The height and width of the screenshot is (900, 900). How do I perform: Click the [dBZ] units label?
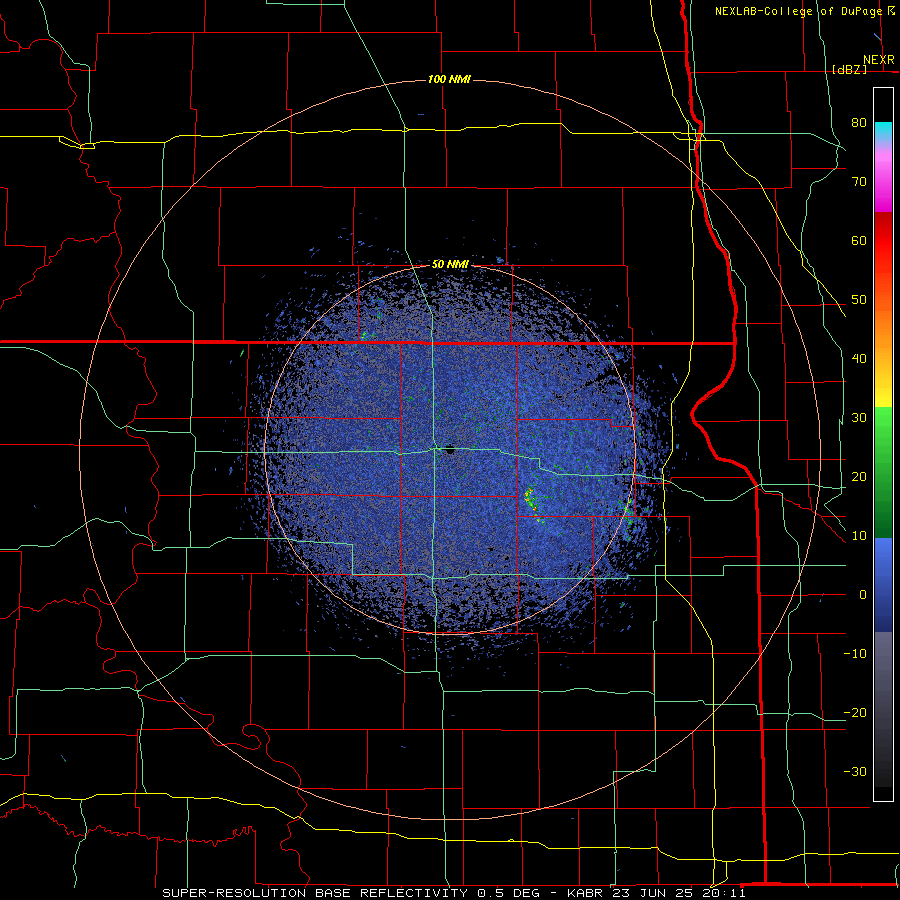point(849,69)
